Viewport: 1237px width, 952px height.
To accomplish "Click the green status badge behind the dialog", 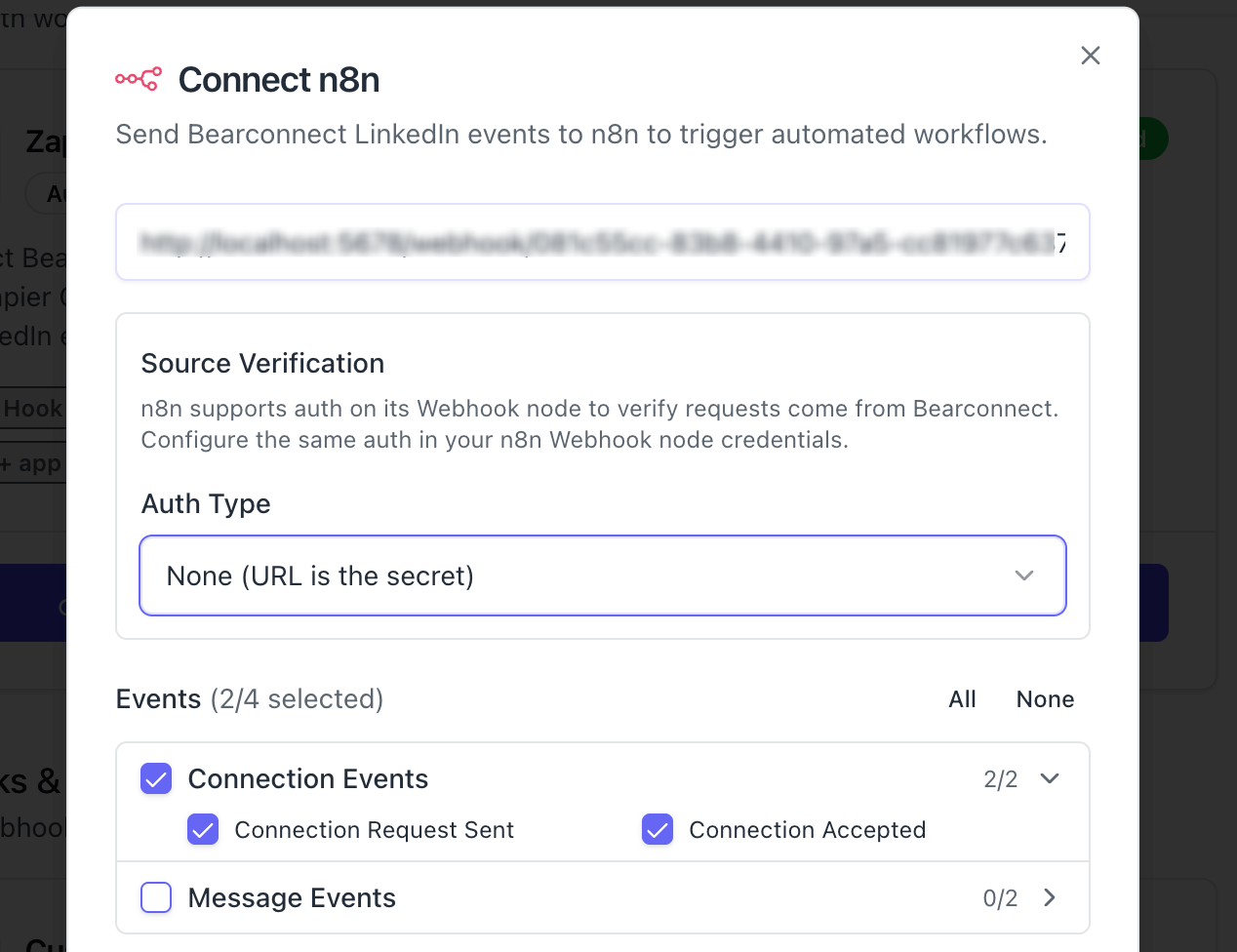I will click(1149, 139).
